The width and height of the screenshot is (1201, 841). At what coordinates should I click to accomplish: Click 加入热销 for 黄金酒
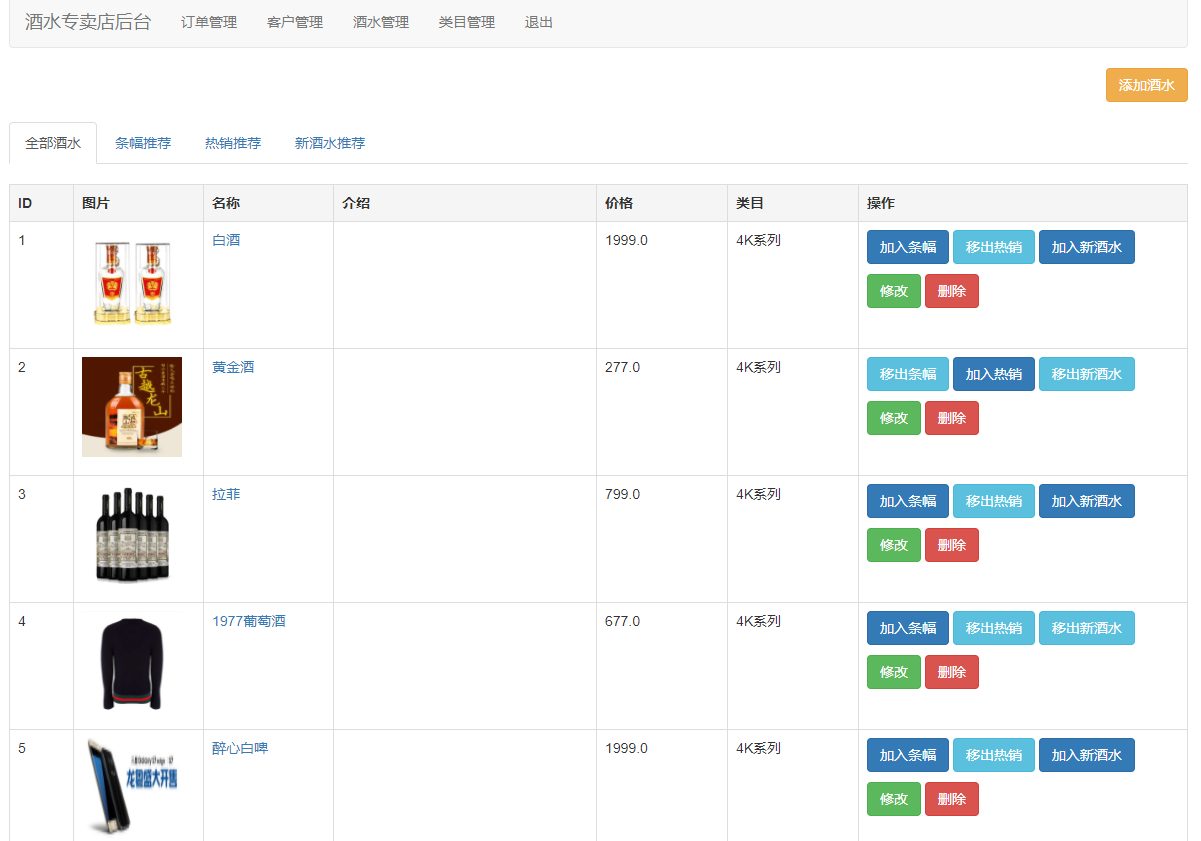pyautogui.click(x=993, y=374)
